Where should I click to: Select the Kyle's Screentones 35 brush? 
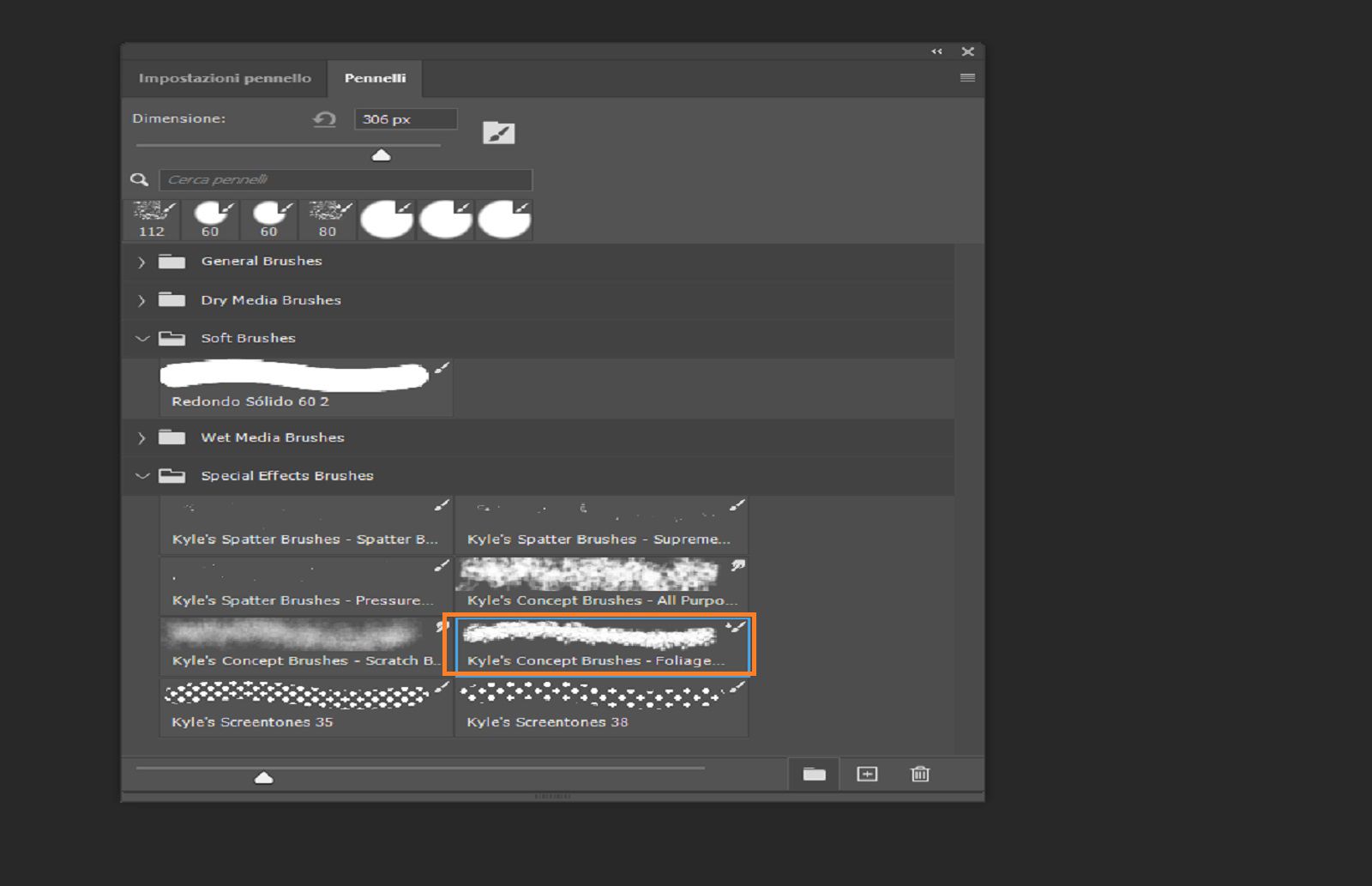(x=306, y=708)
